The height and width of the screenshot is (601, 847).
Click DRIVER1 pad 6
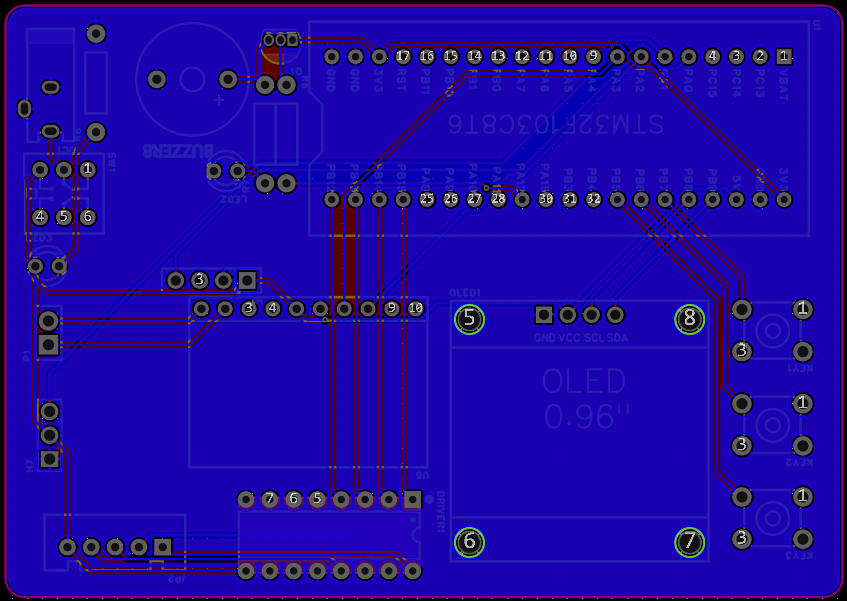(x=293, y=499)
